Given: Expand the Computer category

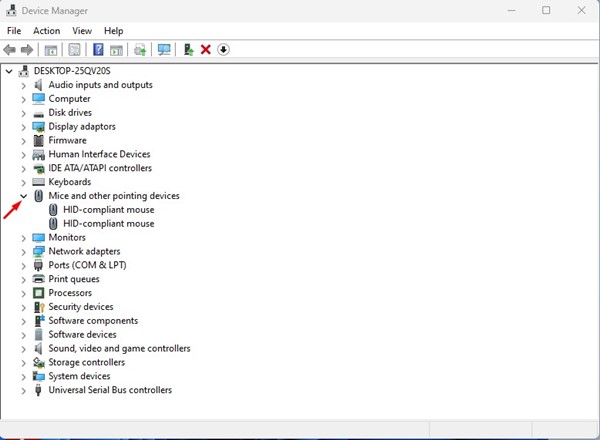Looking at the screenshot, I should tap(24, 99).
